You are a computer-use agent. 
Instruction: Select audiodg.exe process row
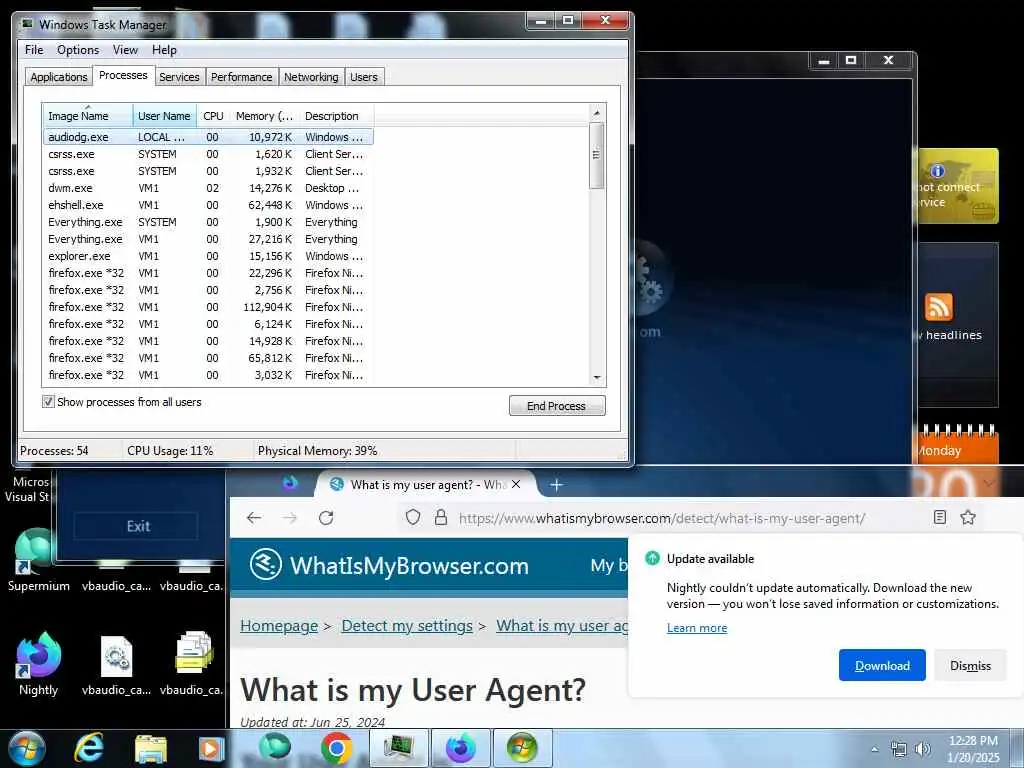pos(208,137)
